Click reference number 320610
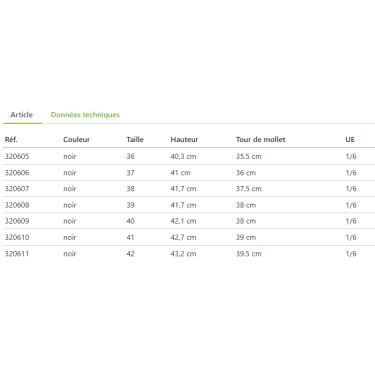Viewport: 375px width, 375px height. [x=17, y=237]
